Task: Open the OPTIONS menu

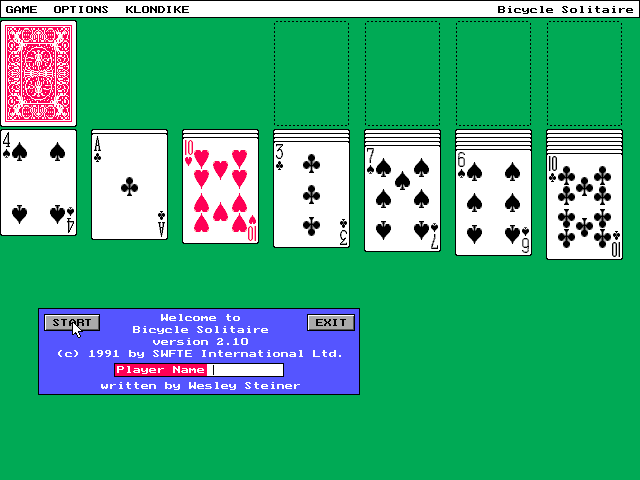Action: pos(81,9)
